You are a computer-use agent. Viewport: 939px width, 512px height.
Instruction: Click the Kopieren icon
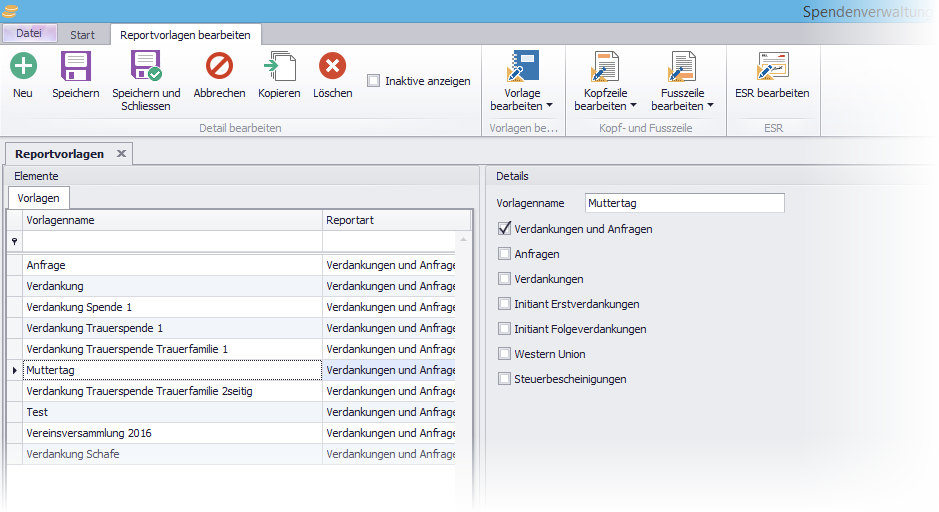click(x=279, y=67)
